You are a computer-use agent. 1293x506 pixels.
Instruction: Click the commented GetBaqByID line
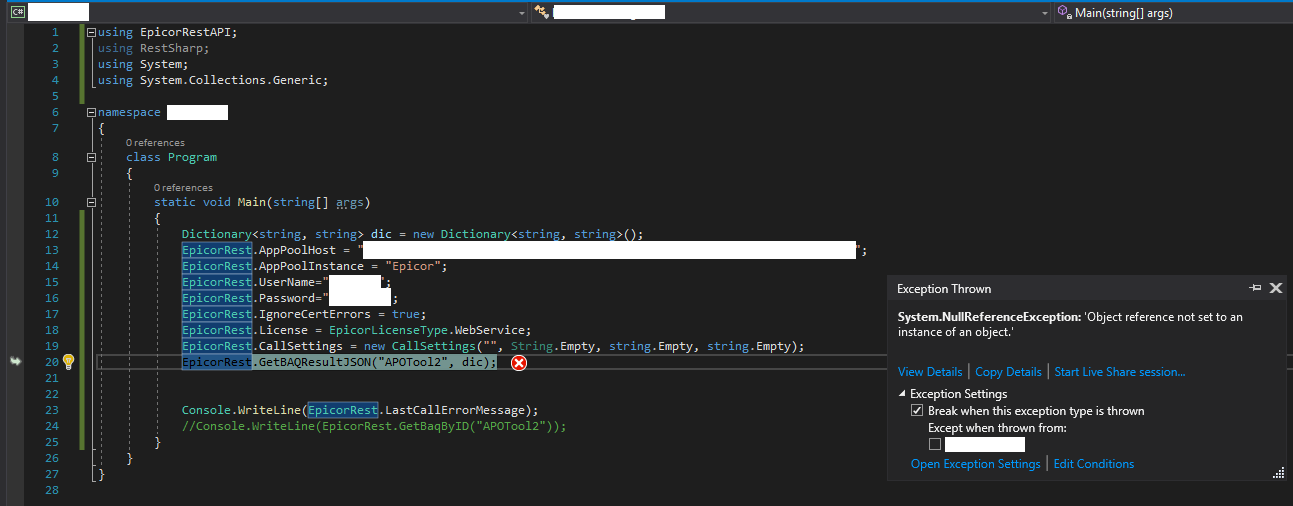click(374, 426)
